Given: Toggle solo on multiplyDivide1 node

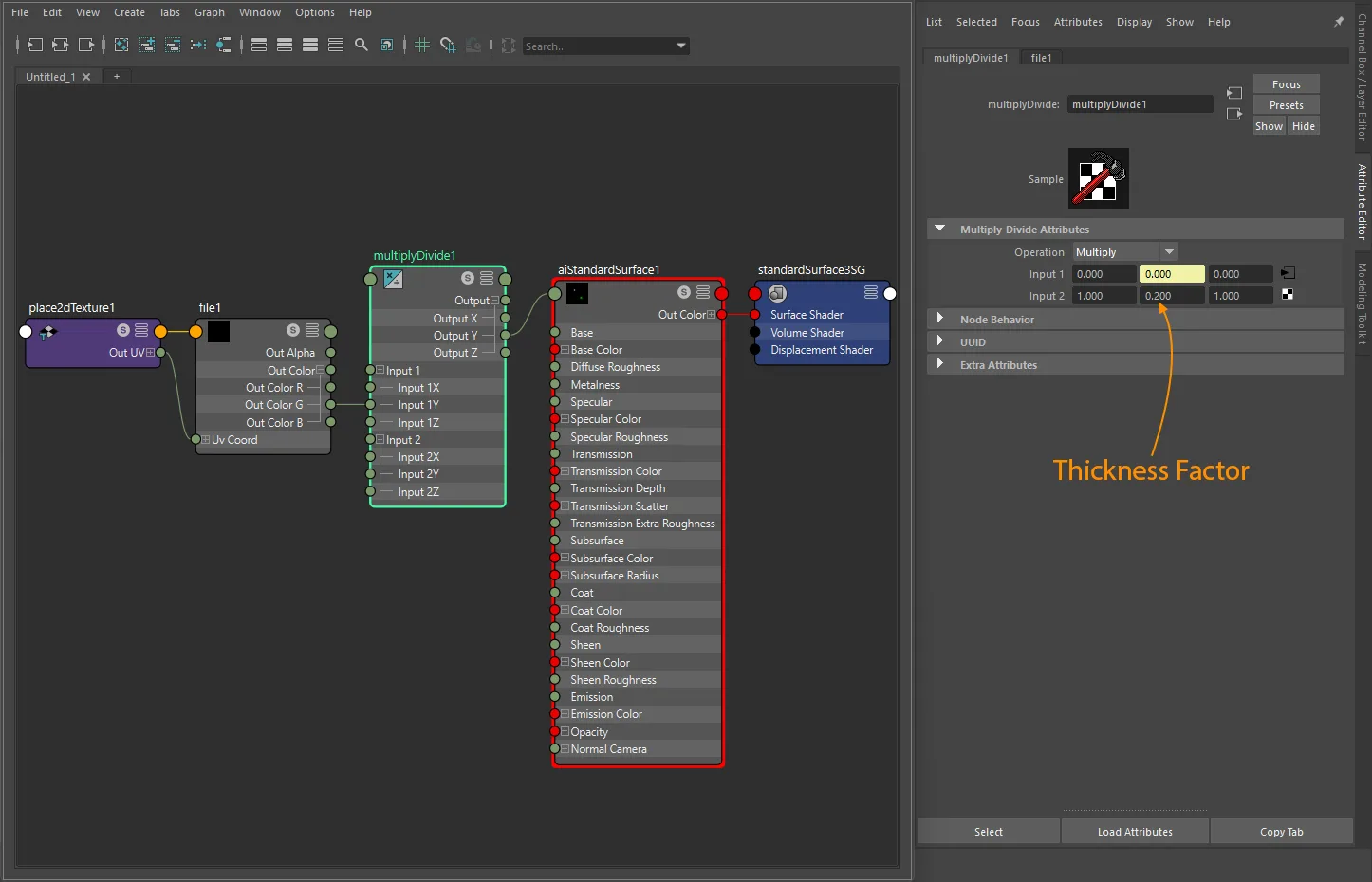Looking at the screenshot, I should (x=468, y=278).
